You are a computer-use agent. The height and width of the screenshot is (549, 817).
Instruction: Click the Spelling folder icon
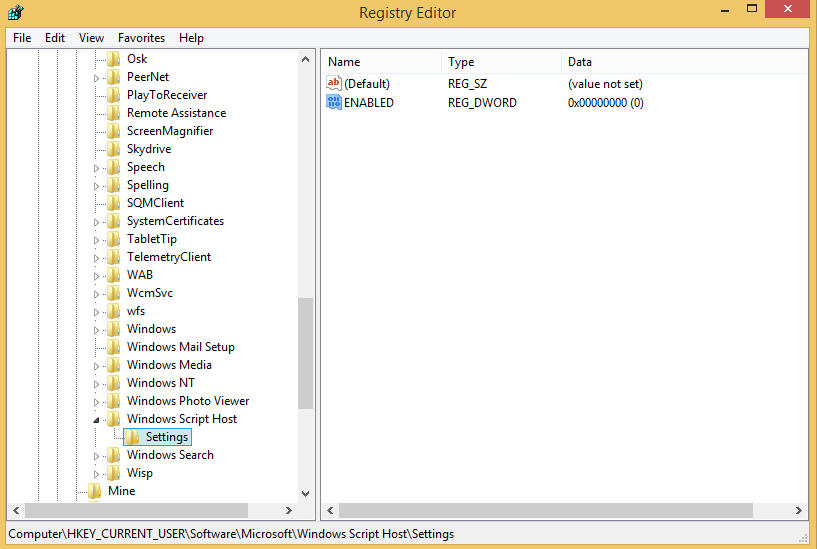(114, 185)
